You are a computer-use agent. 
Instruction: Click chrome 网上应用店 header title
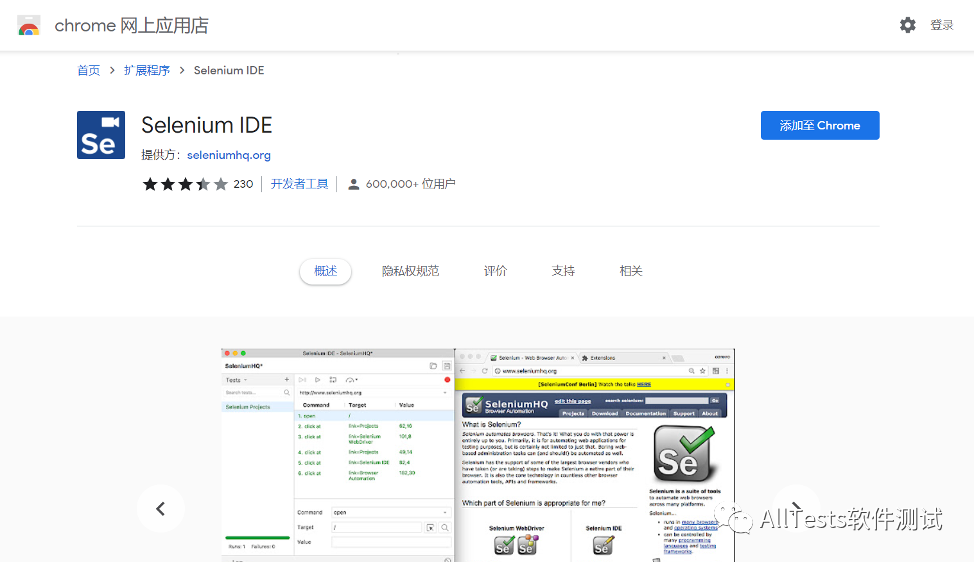132,25
